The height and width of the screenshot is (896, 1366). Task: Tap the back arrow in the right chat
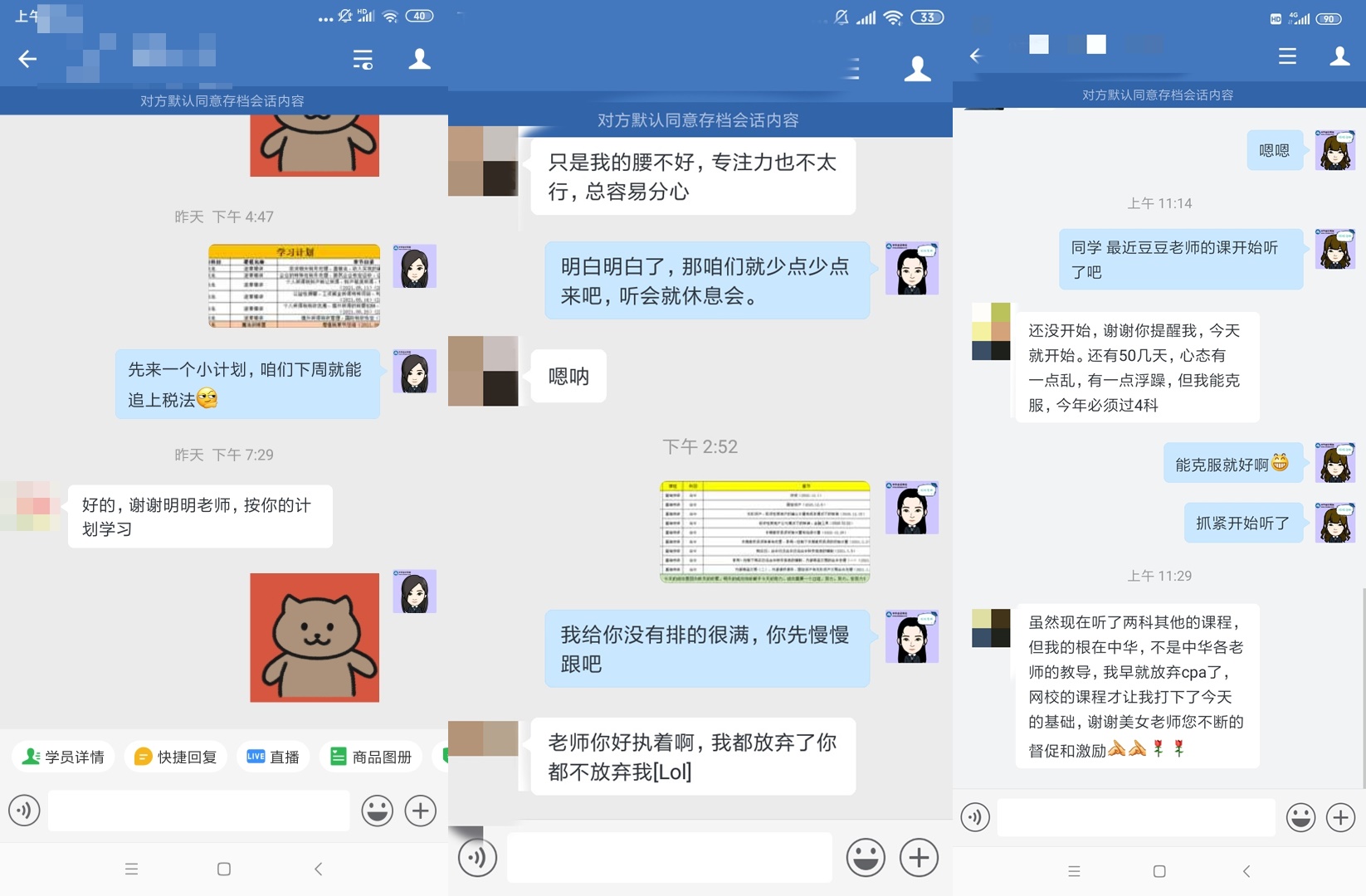(975, 56)
